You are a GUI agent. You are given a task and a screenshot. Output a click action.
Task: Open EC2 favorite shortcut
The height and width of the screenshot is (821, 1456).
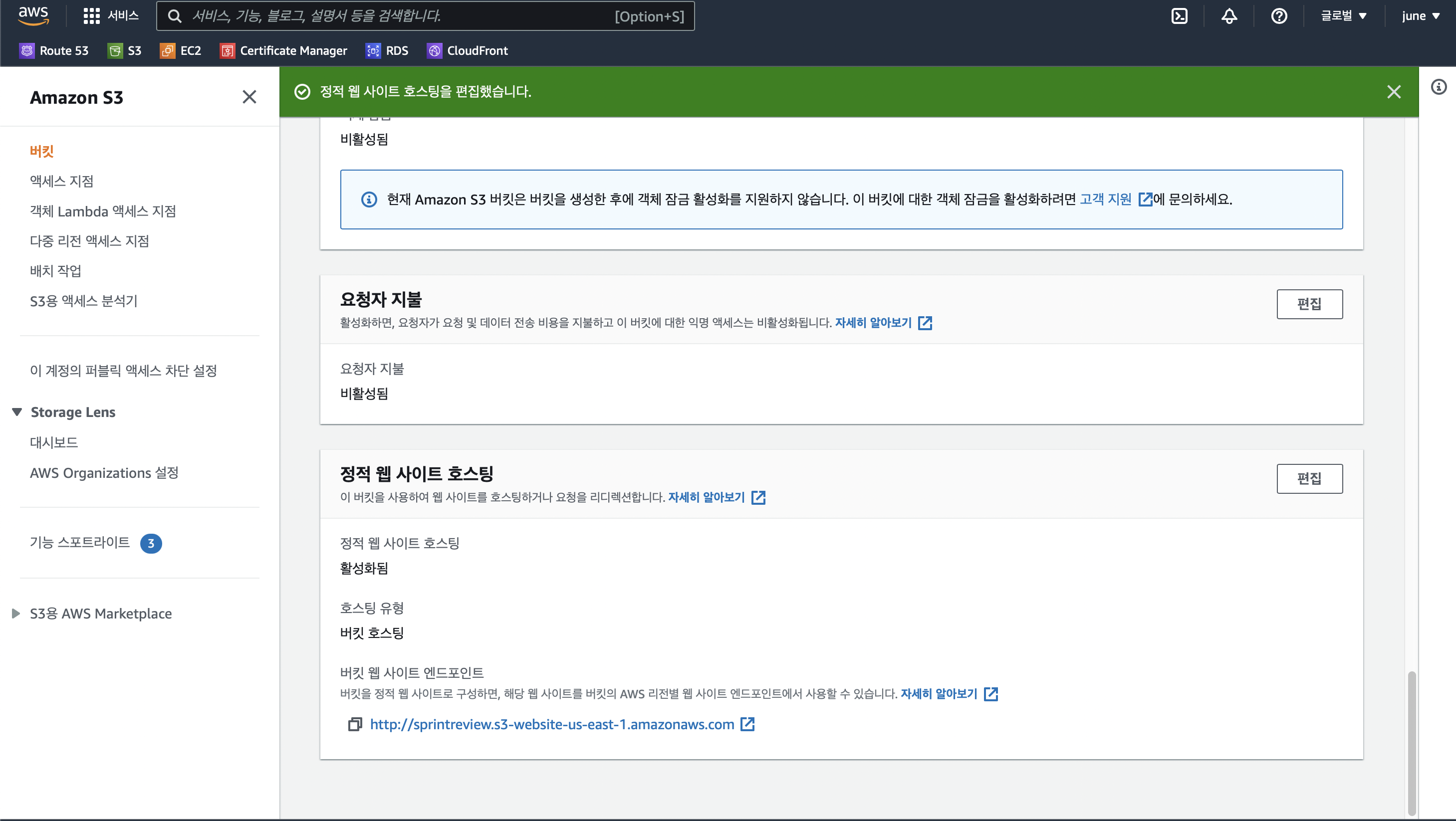point(181,51)
